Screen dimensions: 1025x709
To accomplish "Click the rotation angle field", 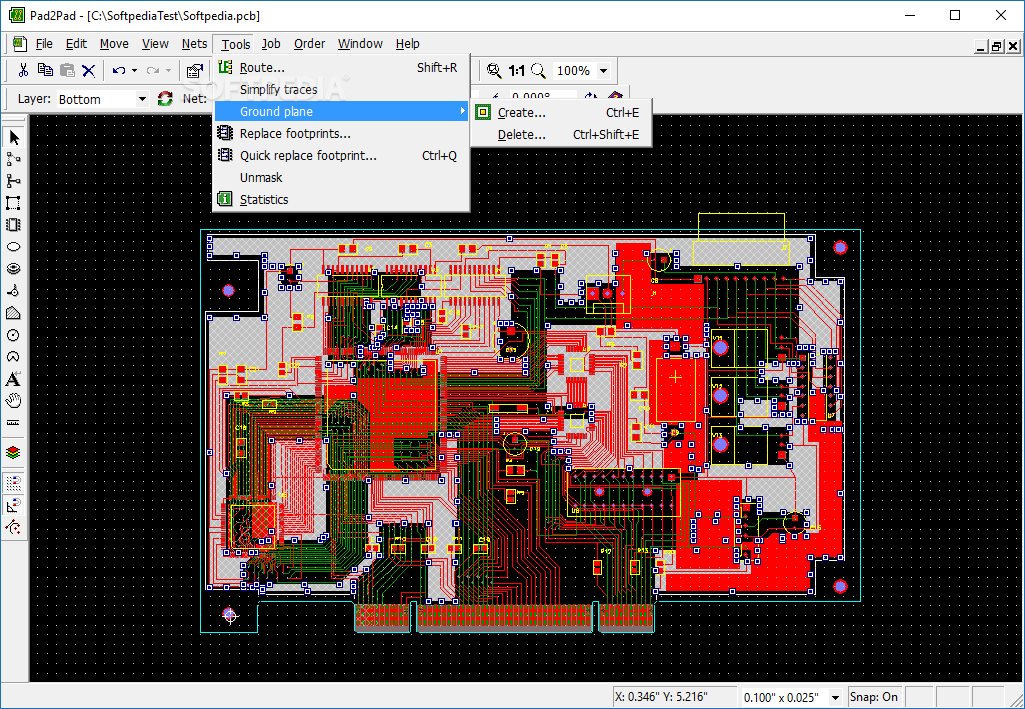I will [543, 96].
